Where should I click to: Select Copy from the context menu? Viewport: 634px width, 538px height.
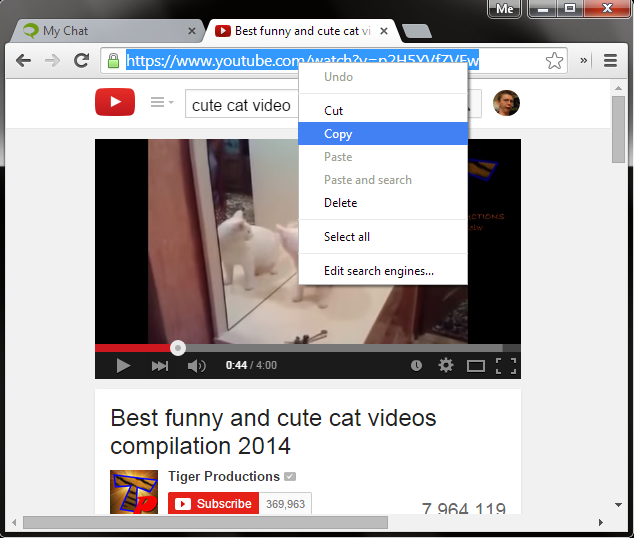click(338, 134)
